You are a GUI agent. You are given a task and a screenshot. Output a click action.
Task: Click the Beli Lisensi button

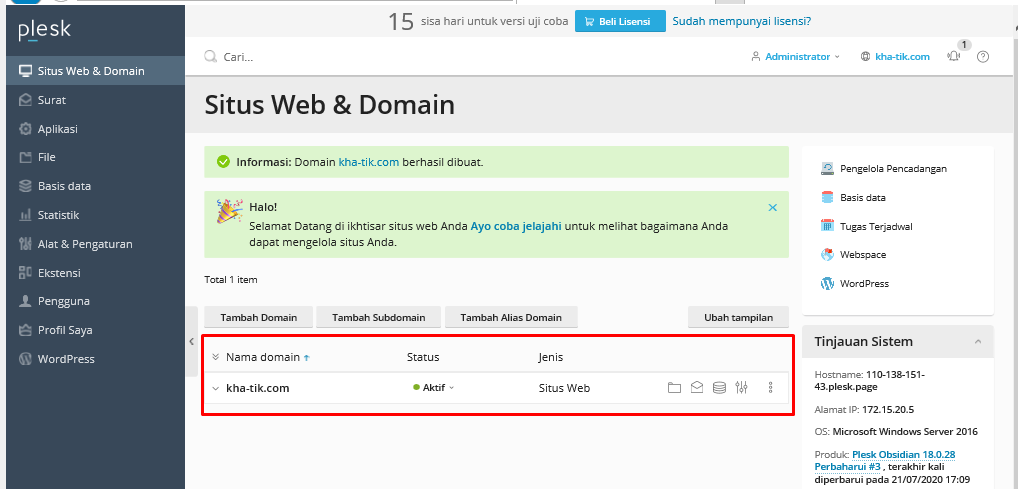620,21
